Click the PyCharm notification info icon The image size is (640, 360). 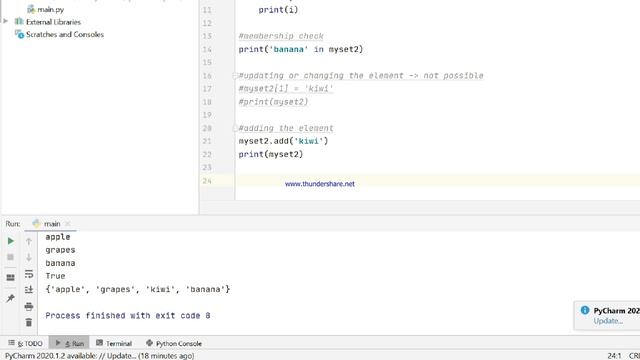pyautogui.click(x=585, y=310)
